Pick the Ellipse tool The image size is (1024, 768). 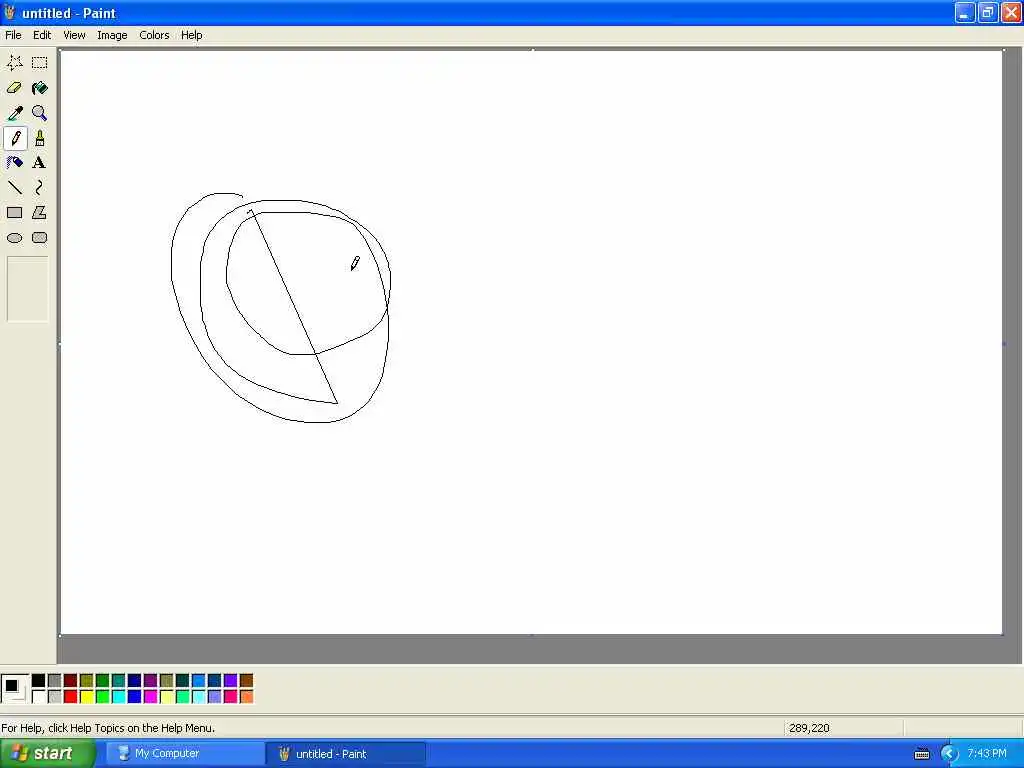(x=14, y=238)
